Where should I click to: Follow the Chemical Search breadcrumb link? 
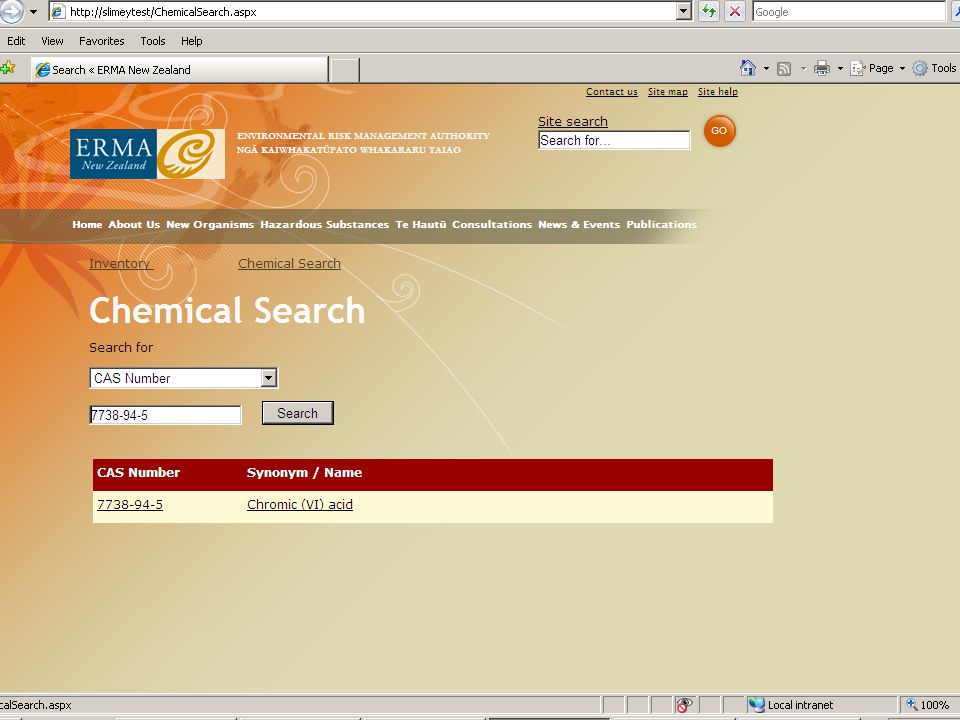pyautogui.click(x=289, y=263)
